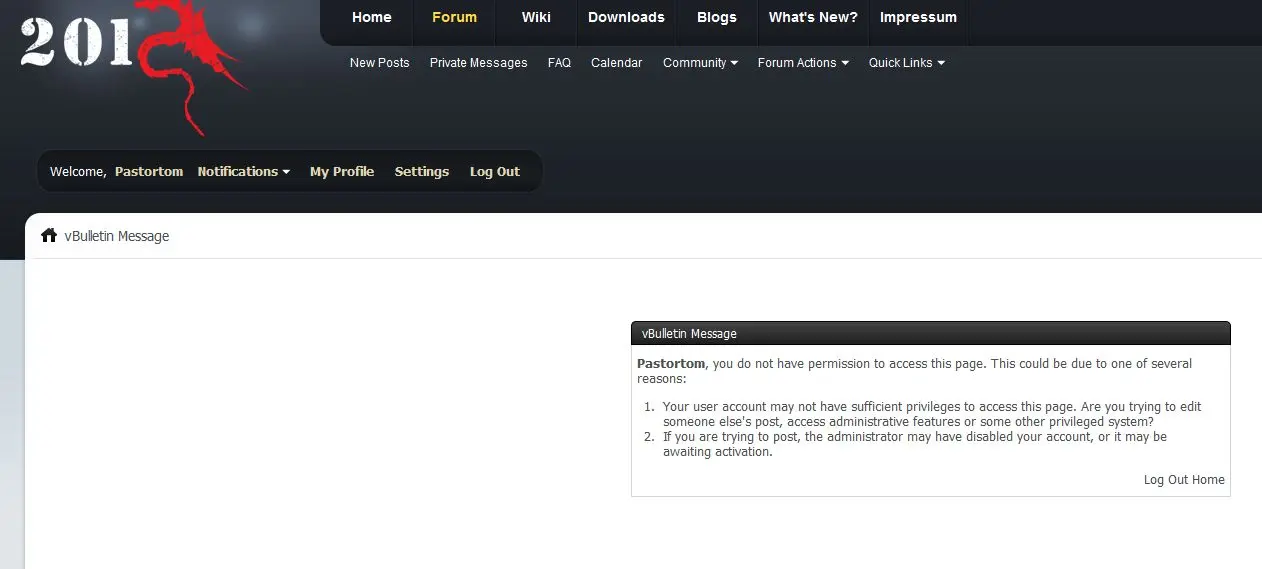Open the Home tab
Image resolution: width=1262 pixels, height=569 pixels.
[x=371, y=17]
